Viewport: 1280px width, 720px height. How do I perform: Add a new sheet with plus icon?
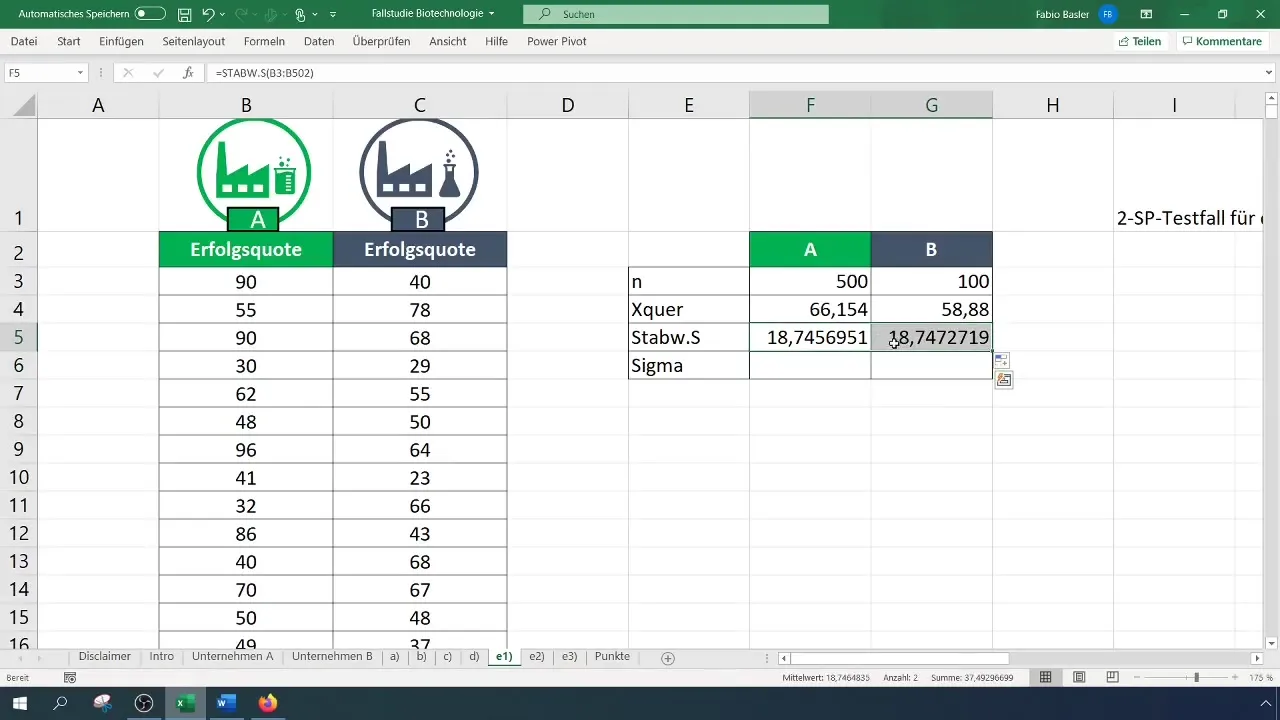click(668, 658)
